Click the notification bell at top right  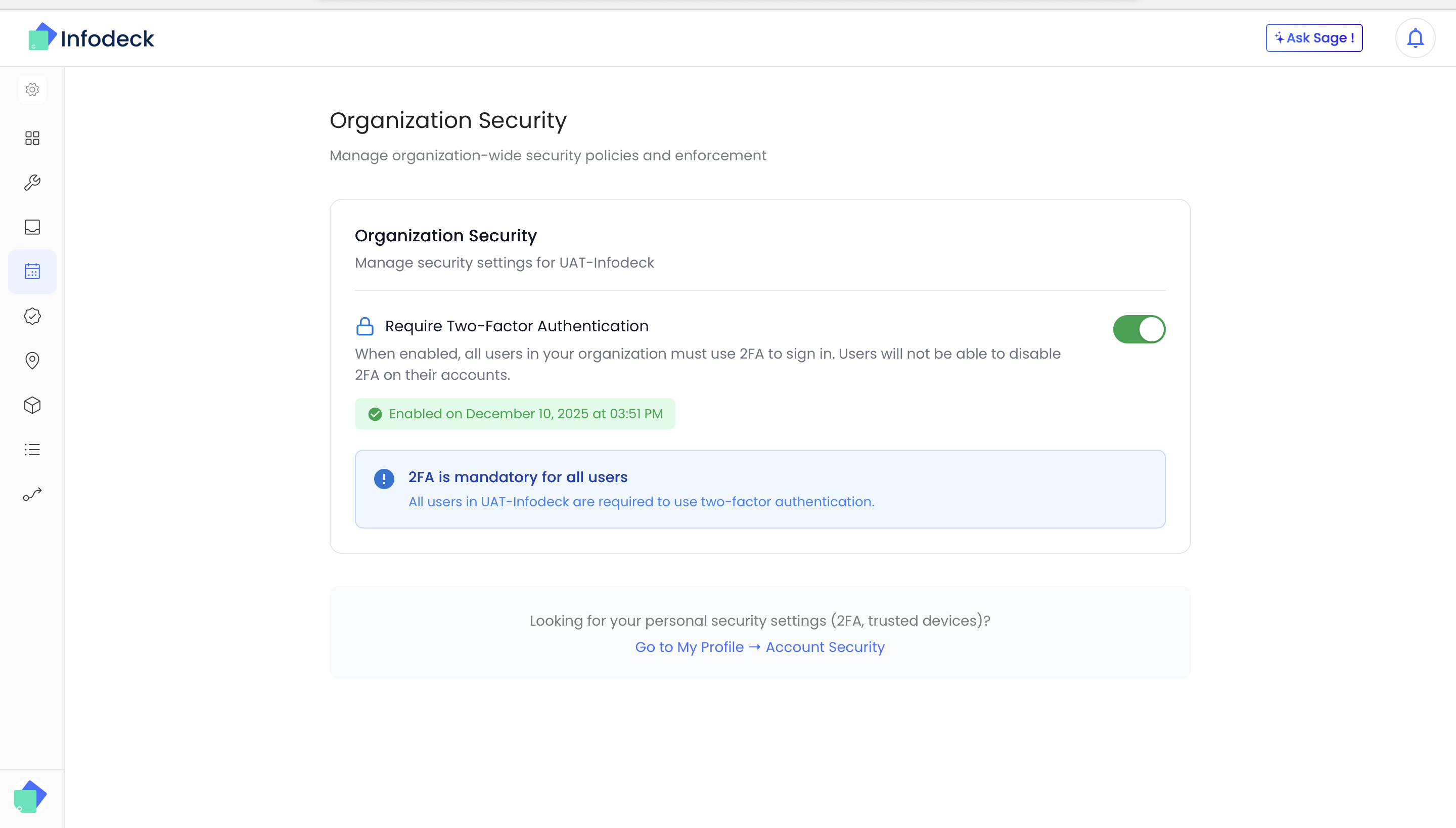(x=1415, y=37)
